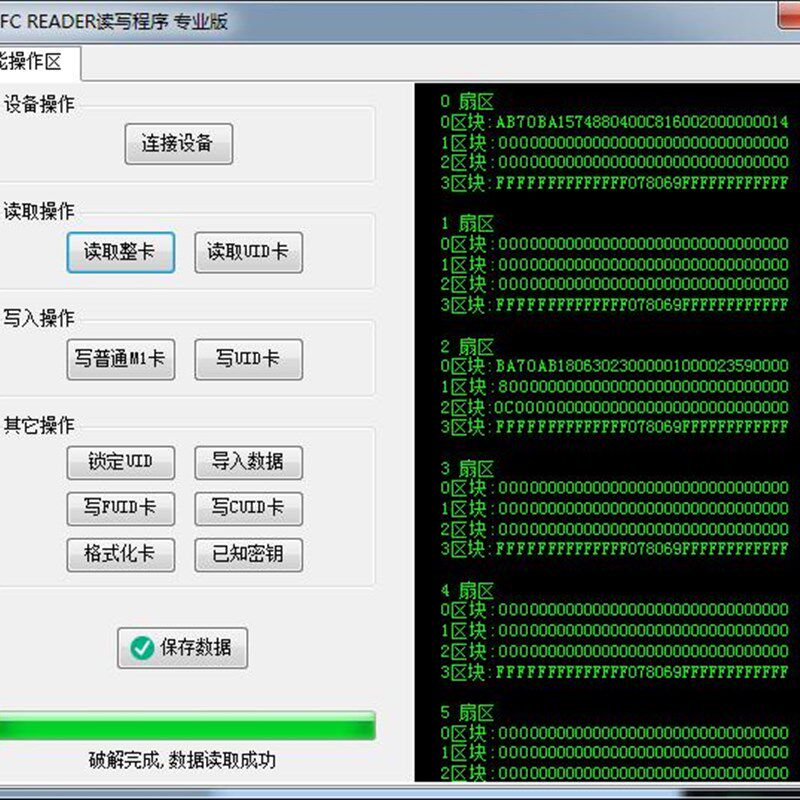Select sector 0 block 2 zeros row
The height and width of the screenshot is (800, 800).
614,162
